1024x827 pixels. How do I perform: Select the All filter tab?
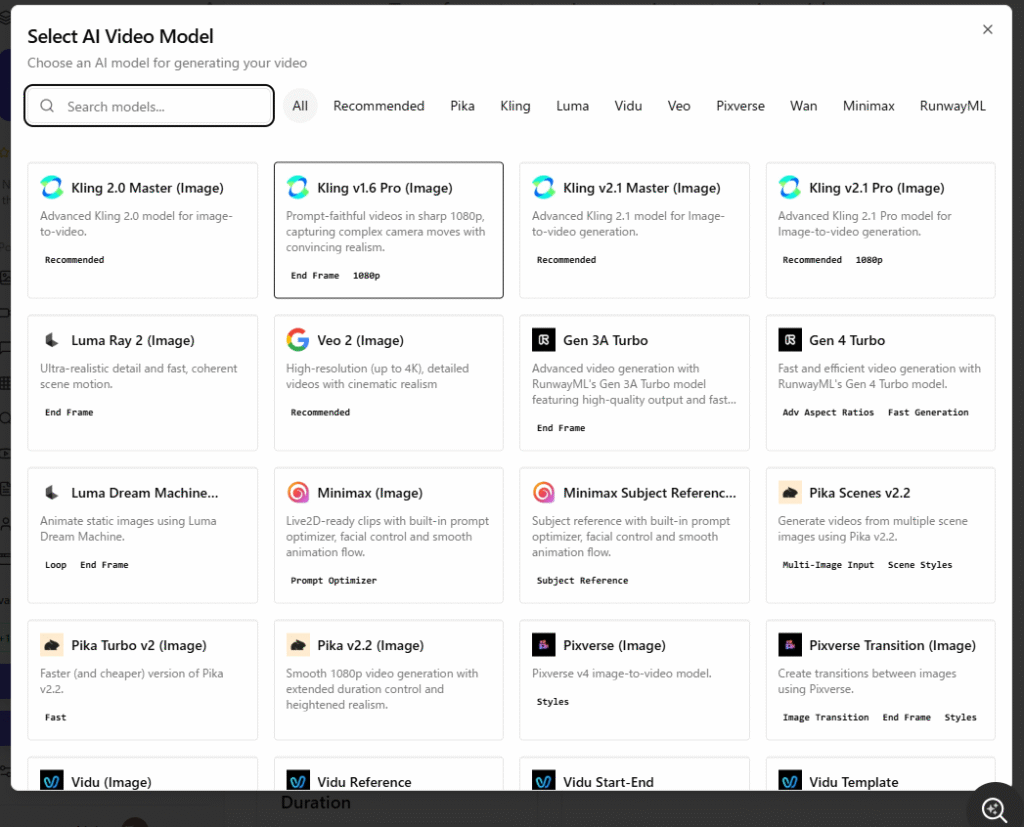click(x=300, y=106)
